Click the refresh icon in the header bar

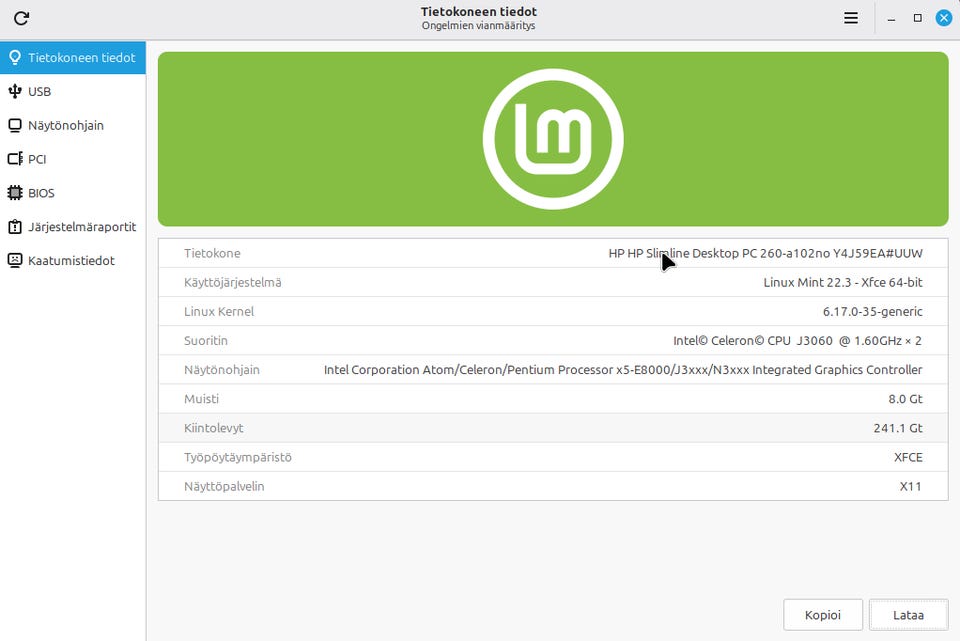tap(21, 18)
